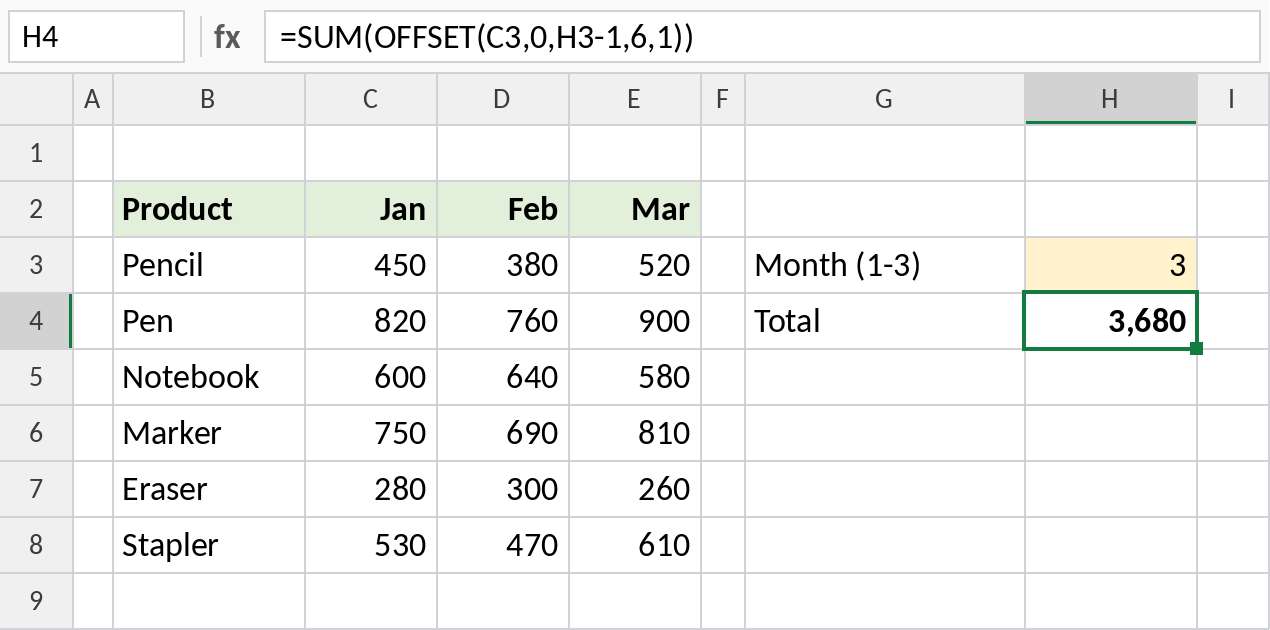Image resolution: width=1270 pixels, height=630 pixels.
Task: Click Eraser's Jan value 280
Action: (371, 489)
